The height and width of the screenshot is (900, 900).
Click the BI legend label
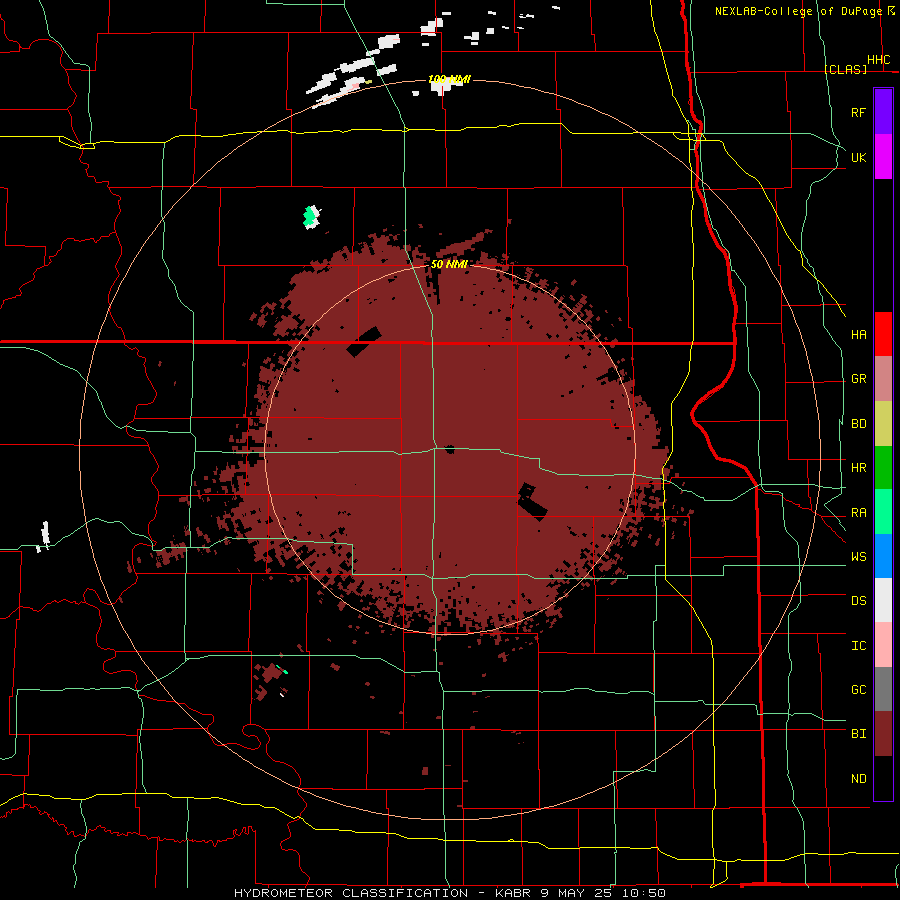click(x=858, y=734)
